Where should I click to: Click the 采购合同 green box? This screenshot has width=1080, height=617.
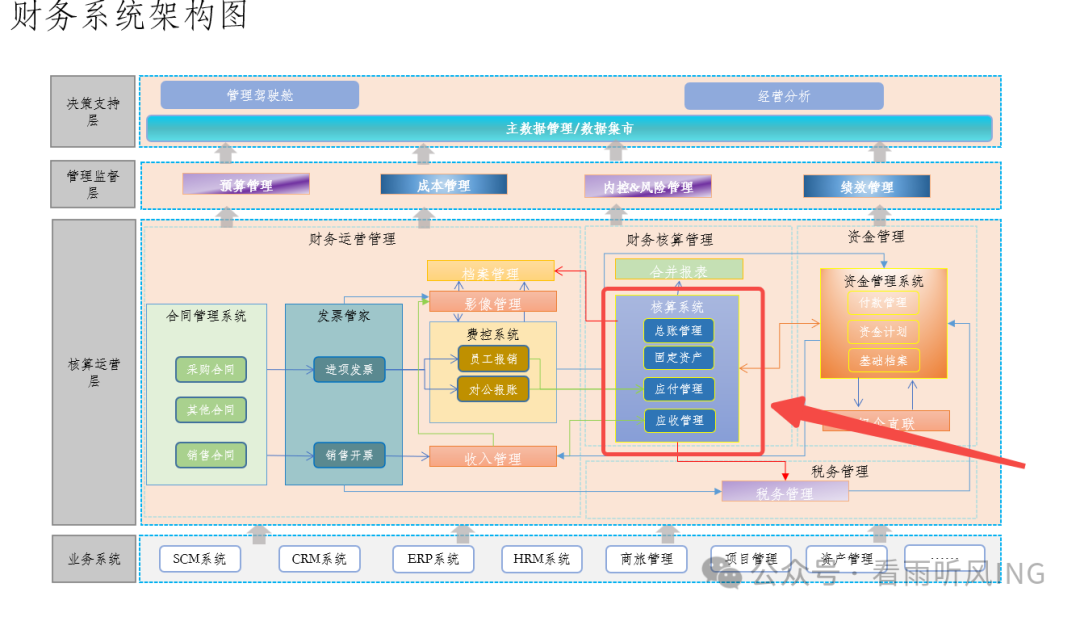click(x=210, y=369)
